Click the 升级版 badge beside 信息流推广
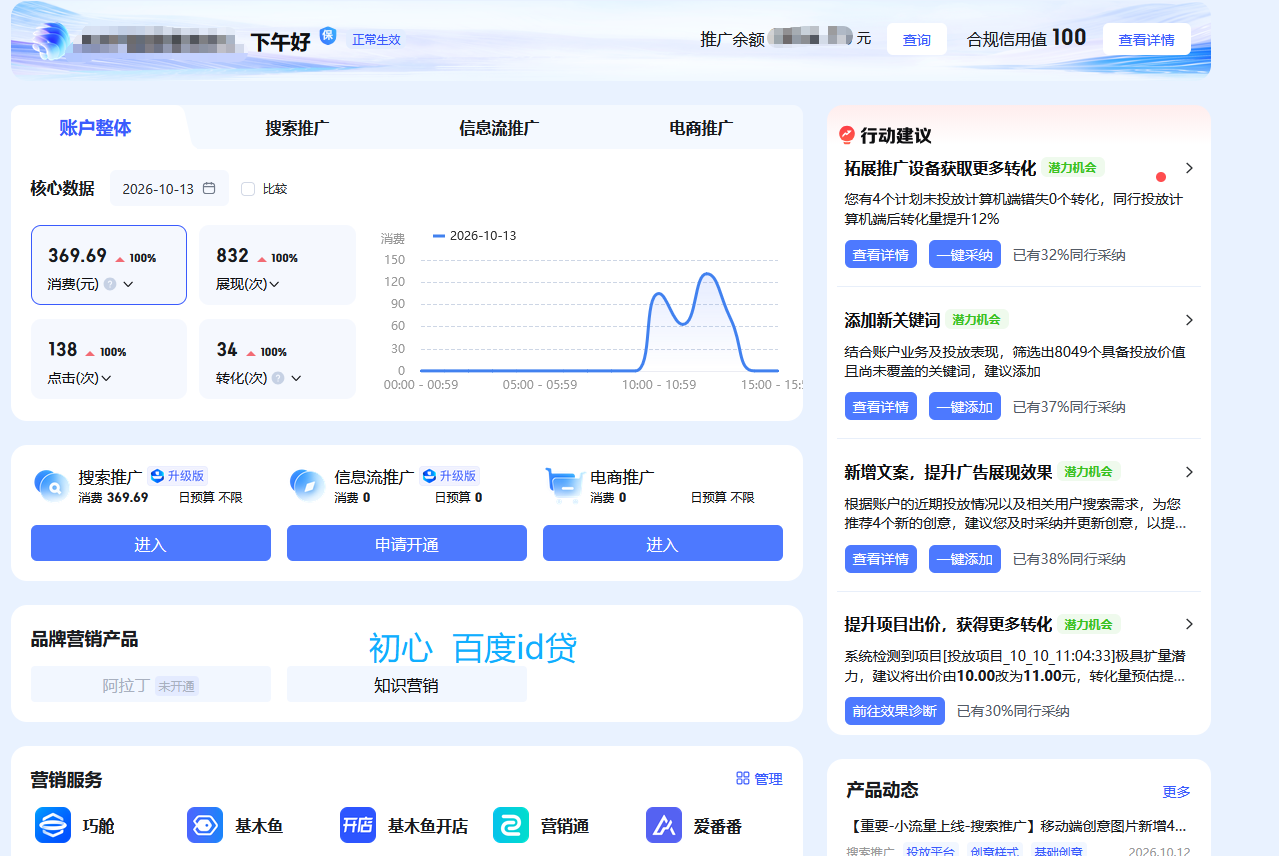The width and height of the screenshot is (1279, 856). tap(450, 476)
